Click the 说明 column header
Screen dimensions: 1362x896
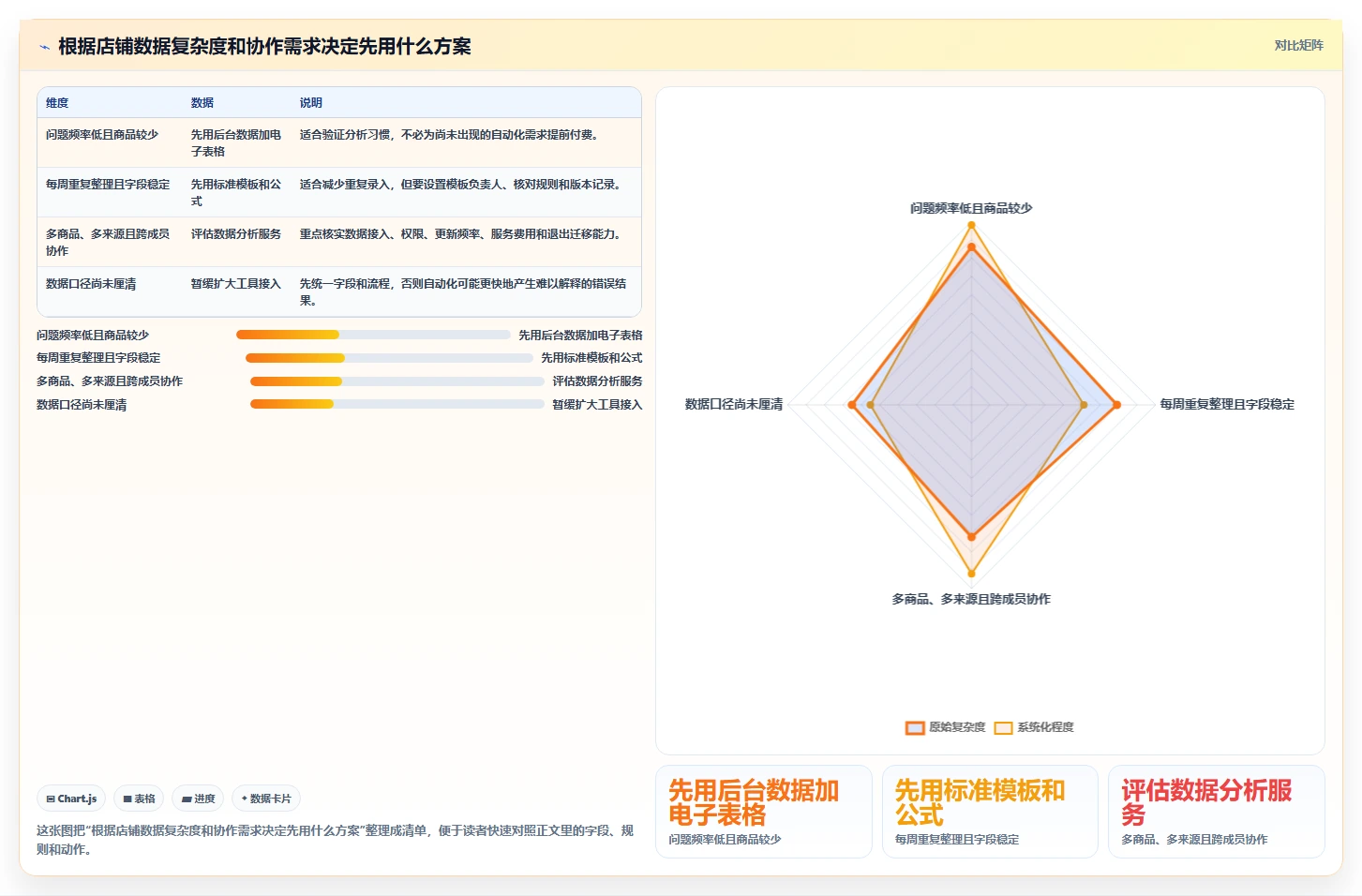311,103
